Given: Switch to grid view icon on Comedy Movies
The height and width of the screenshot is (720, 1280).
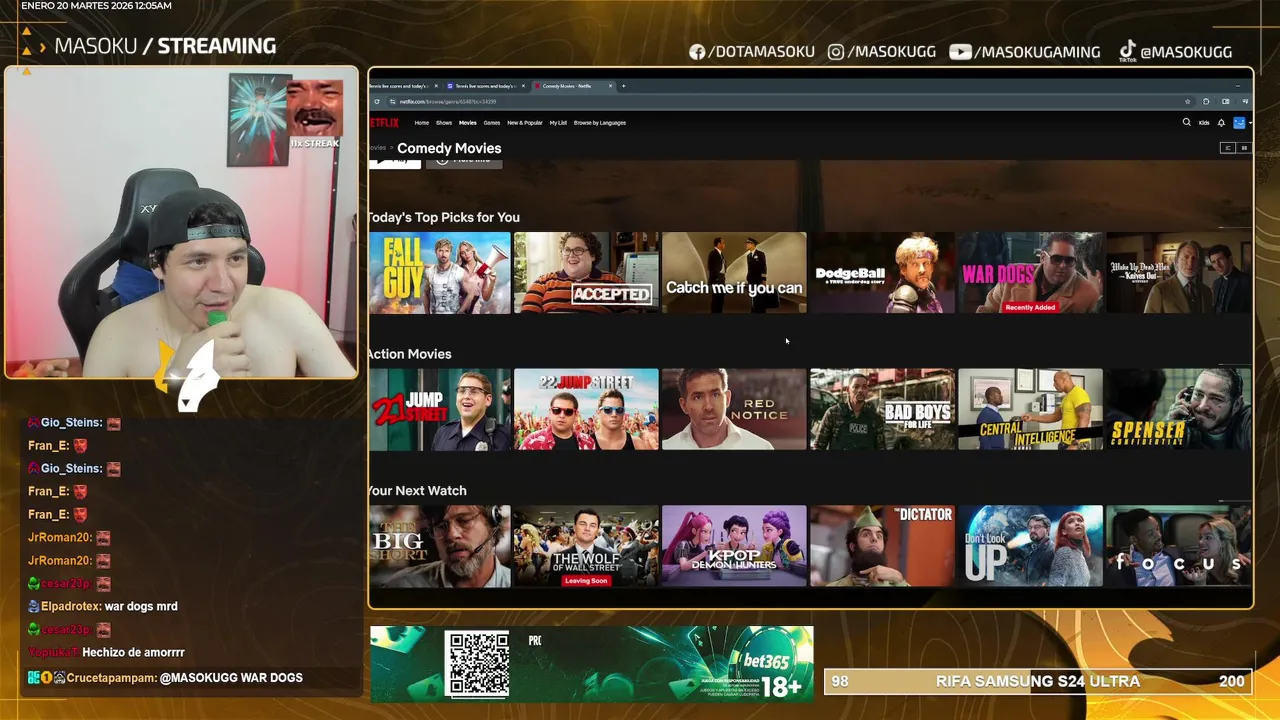Looking at the screenshot, I should pos(1244,148).
